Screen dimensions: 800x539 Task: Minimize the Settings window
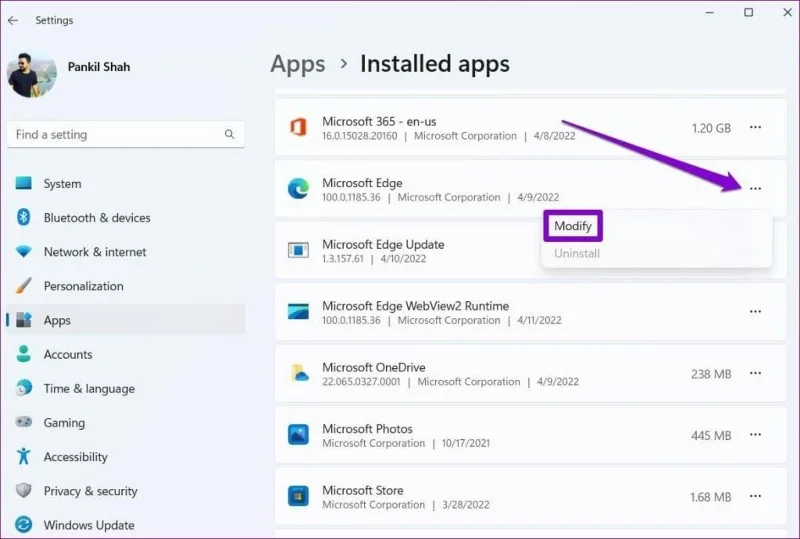(x=710, y=12)
